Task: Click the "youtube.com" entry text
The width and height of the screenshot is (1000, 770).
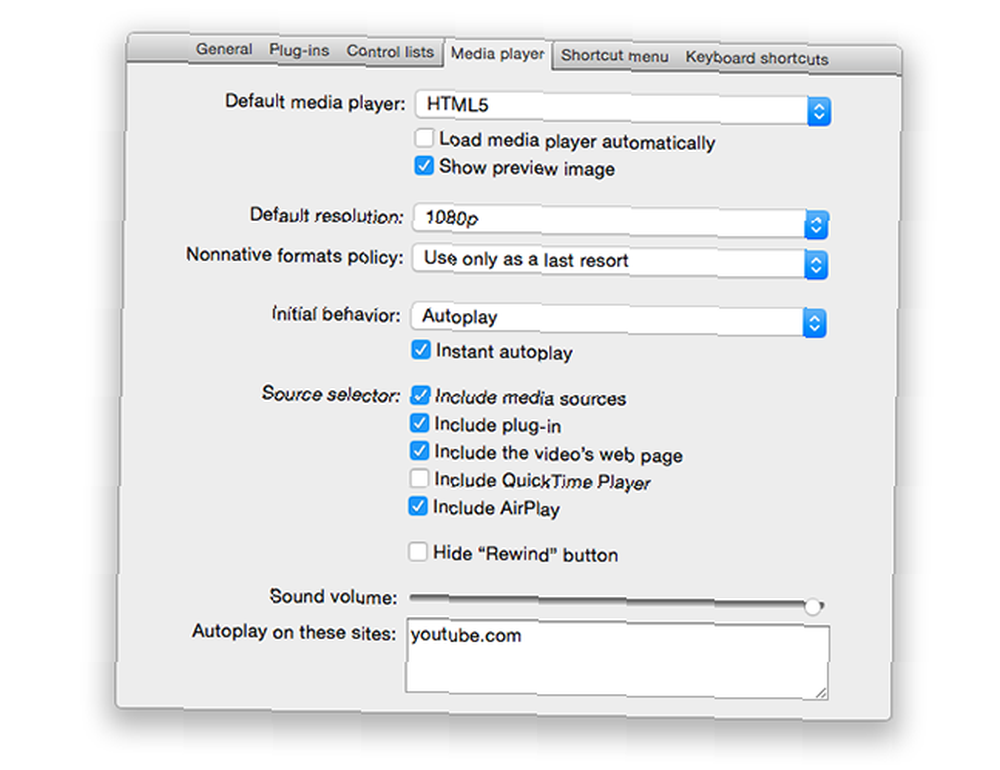Action: pyautogui.click(x=466, y=635)
